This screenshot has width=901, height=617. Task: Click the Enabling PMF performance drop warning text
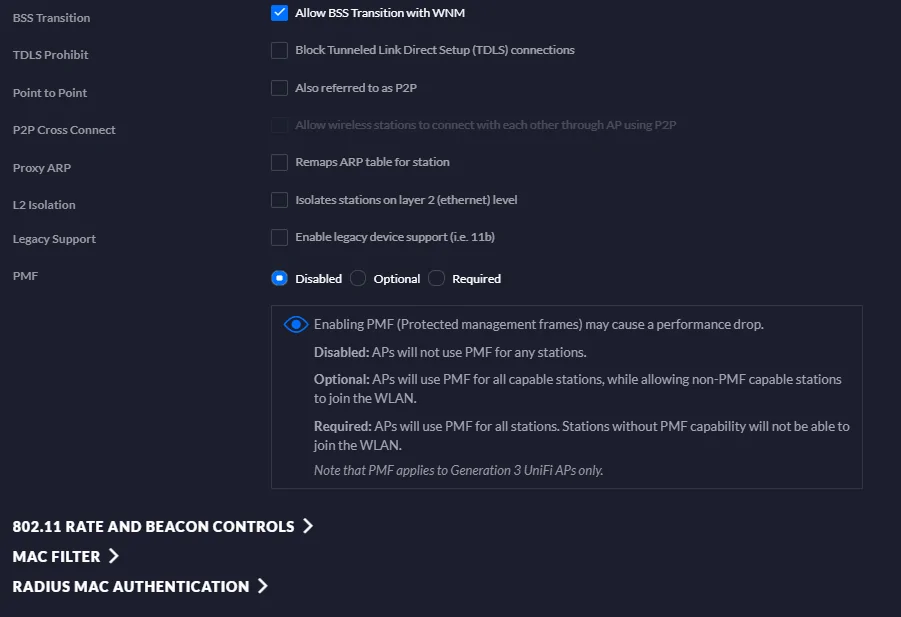click(539, 325)
